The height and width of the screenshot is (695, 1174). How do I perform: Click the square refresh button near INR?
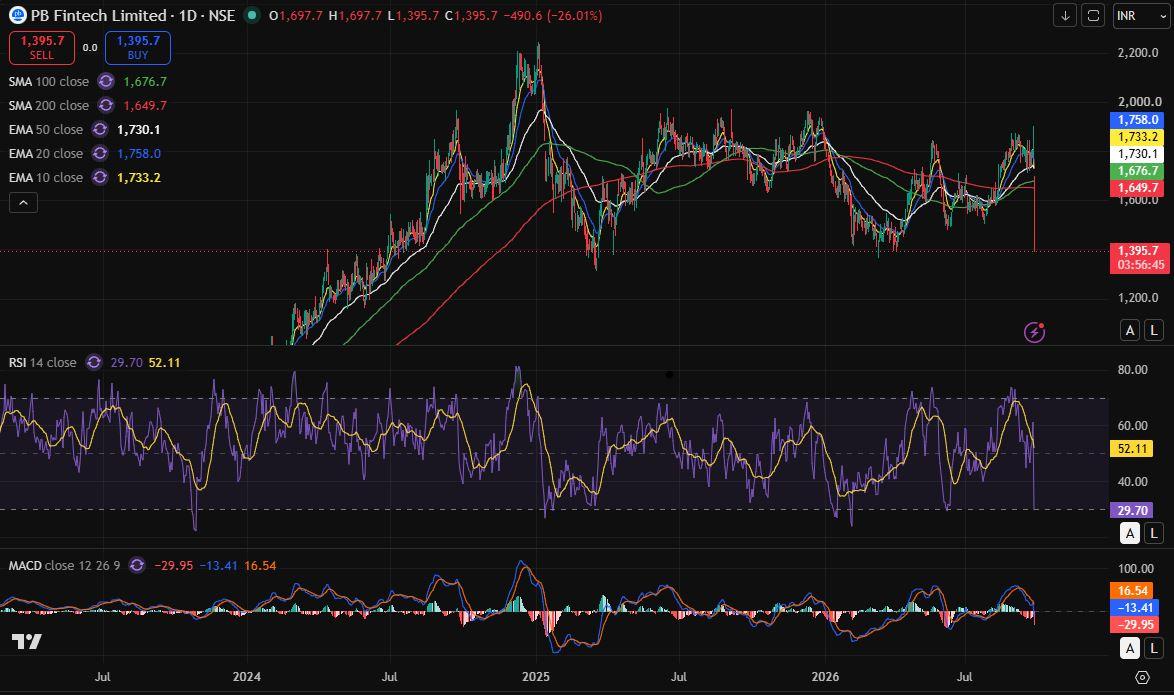(x=1094, y=15)
